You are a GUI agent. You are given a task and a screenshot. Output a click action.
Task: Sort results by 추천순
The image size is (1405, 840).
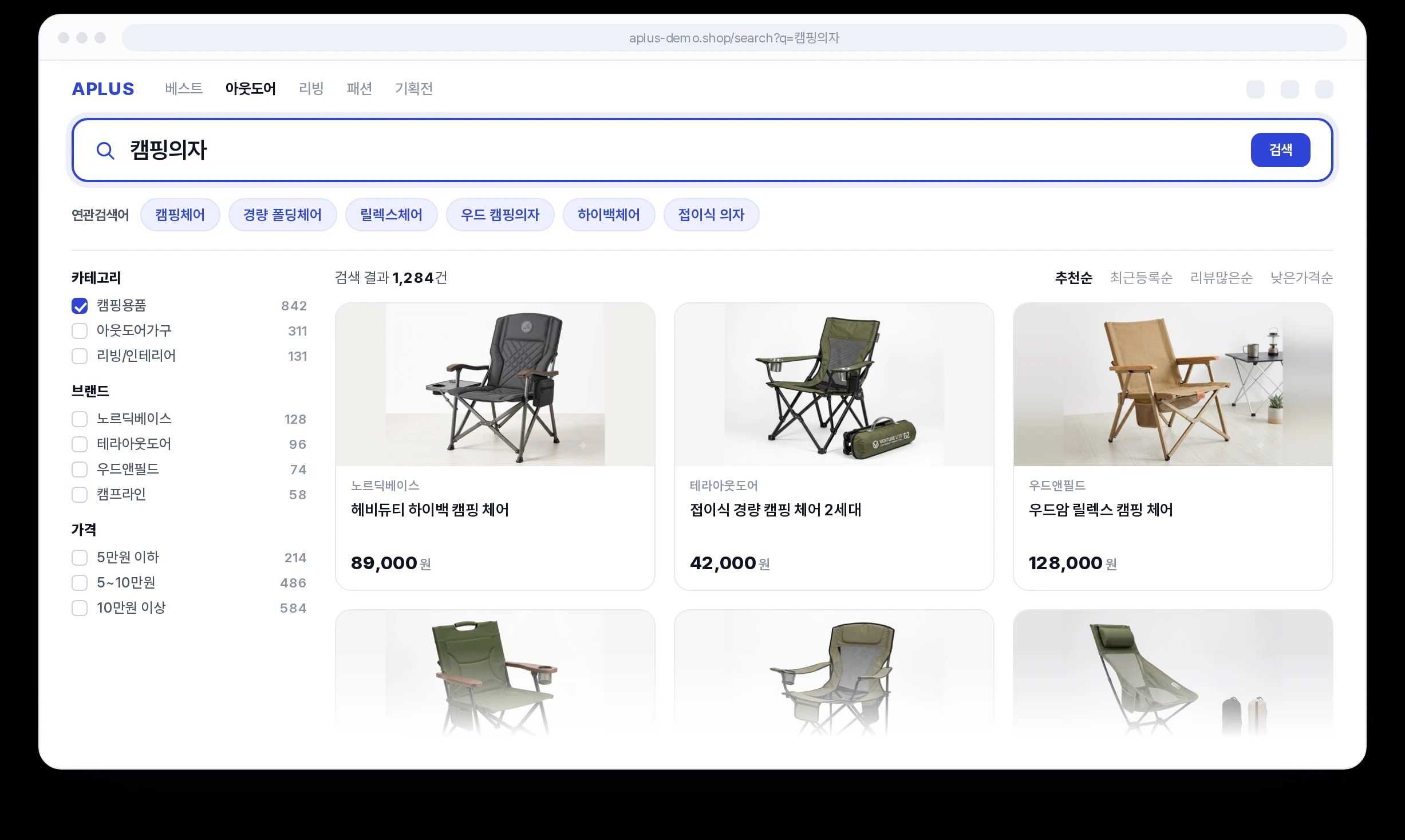[1074, 278]
